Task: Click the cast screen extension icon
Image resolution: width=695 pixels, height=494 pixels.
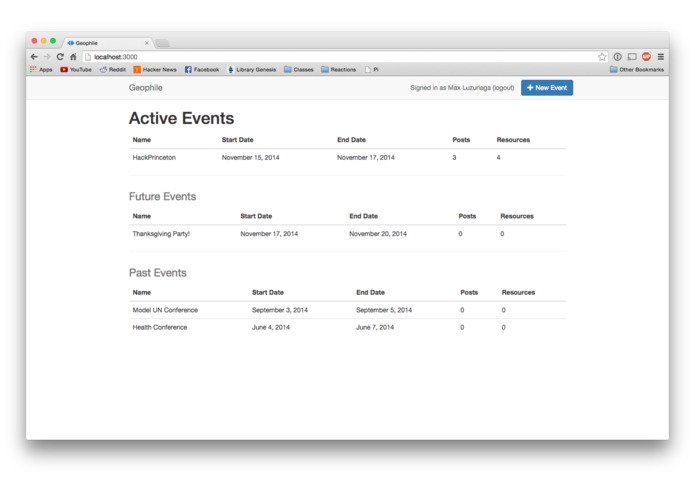Action: [x=632, y=57]
